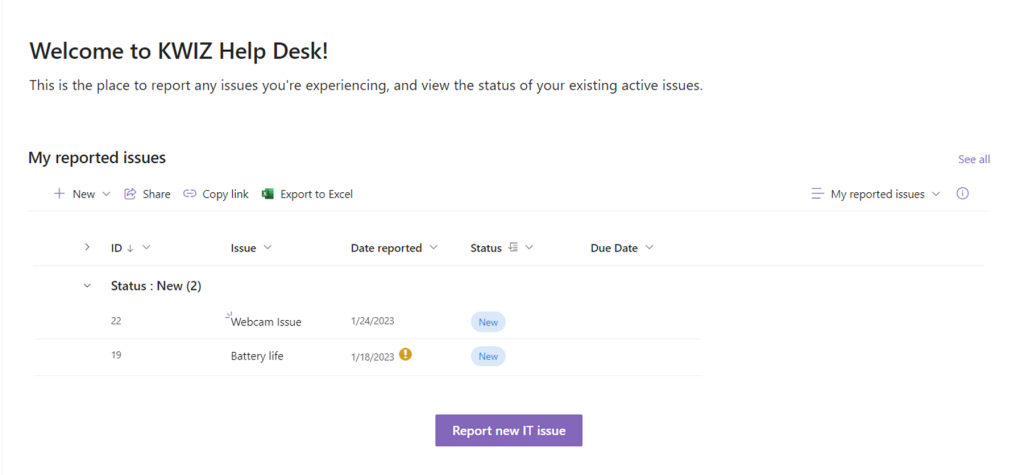The width and height of the screenshot is (1024, 475).
Task: Open the info details pane icon
Action: [962, 193]
